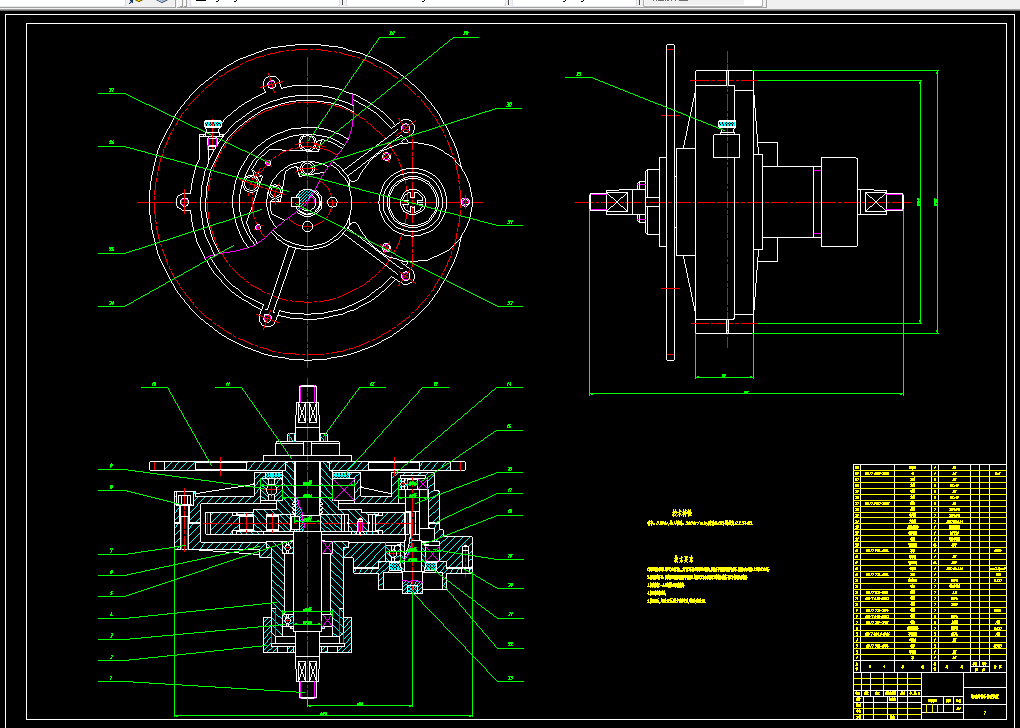This screenshot has width=1020, height=728.
Task: Click the yellow parts list table
Action: click(x=930, y=569)
